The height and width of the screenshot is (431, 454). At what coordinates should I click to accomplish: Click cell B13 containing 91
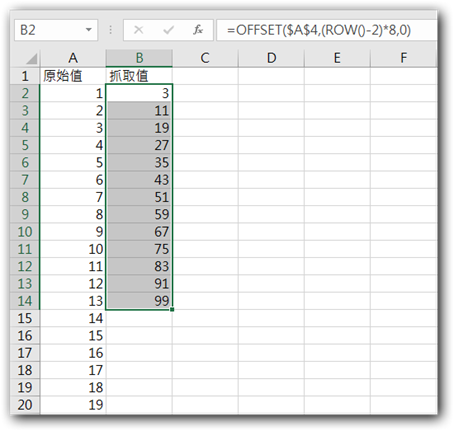point(139,284)
